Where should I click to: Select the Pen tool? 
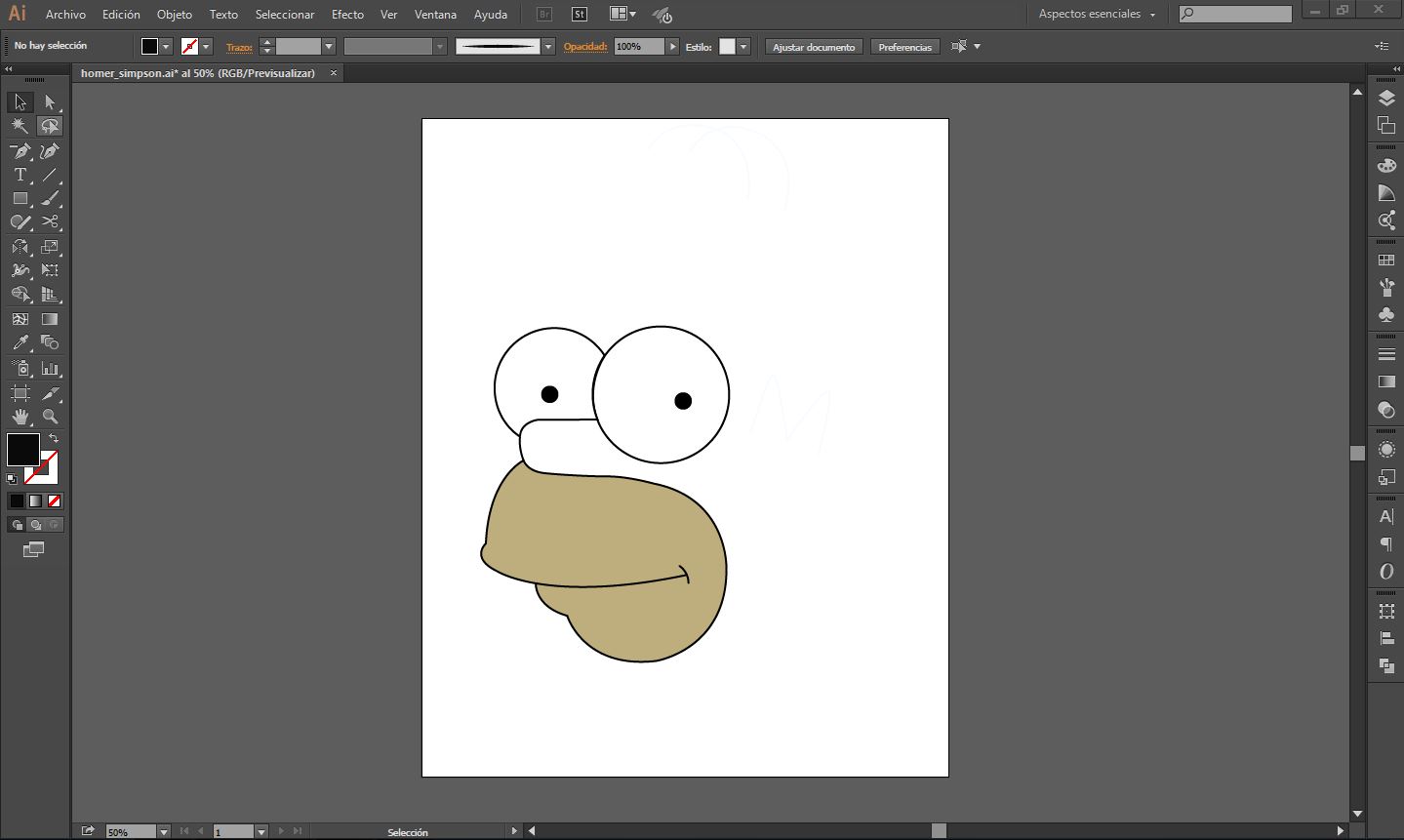(20, 150)
